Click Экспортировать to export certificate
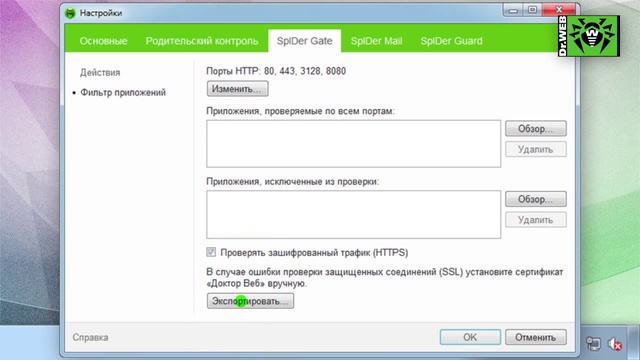The image size is (640, 360). click(x=250, y=301)
